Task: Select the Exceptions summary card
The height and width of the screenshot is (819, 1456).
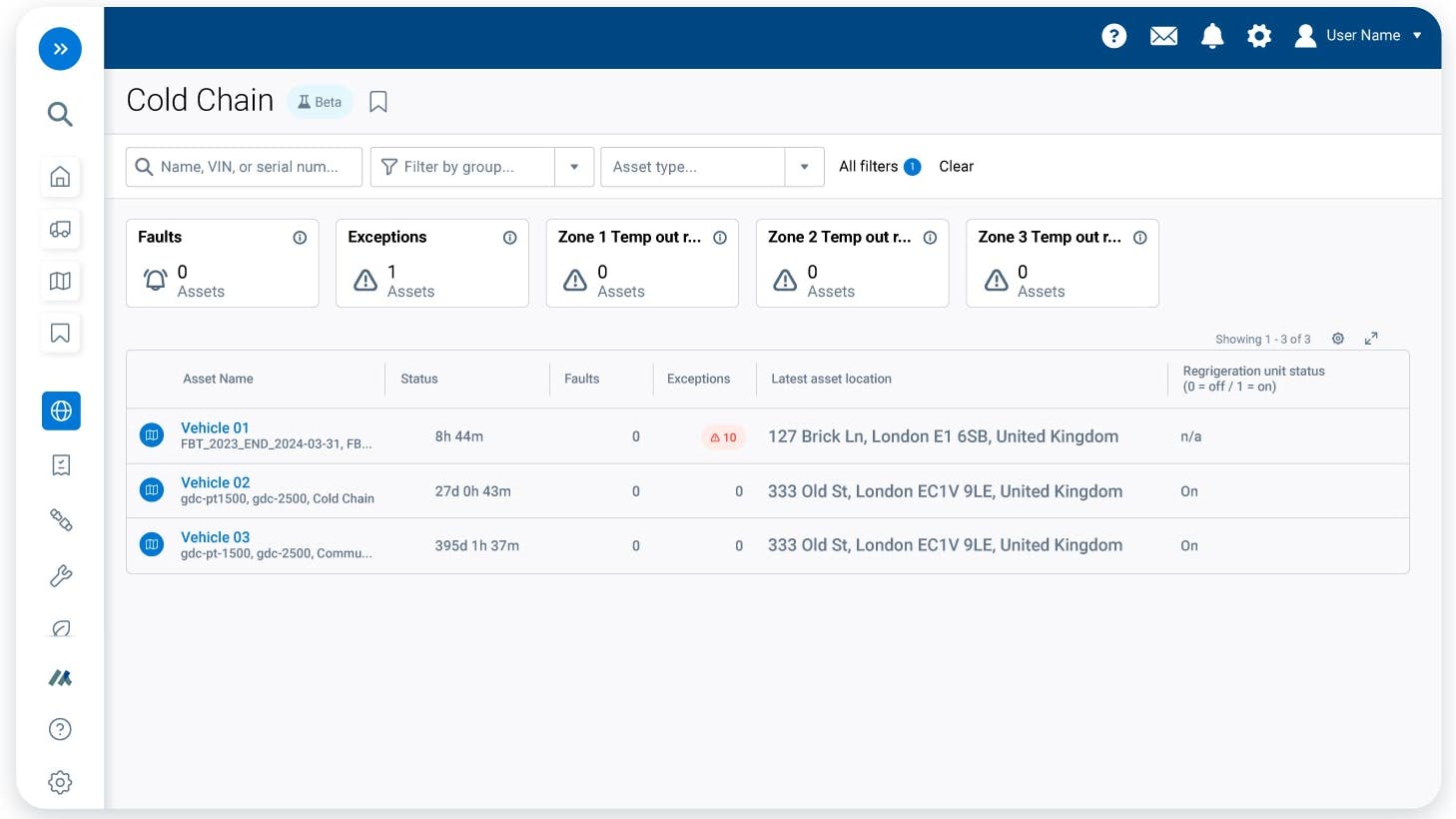Action: (431, 264)
